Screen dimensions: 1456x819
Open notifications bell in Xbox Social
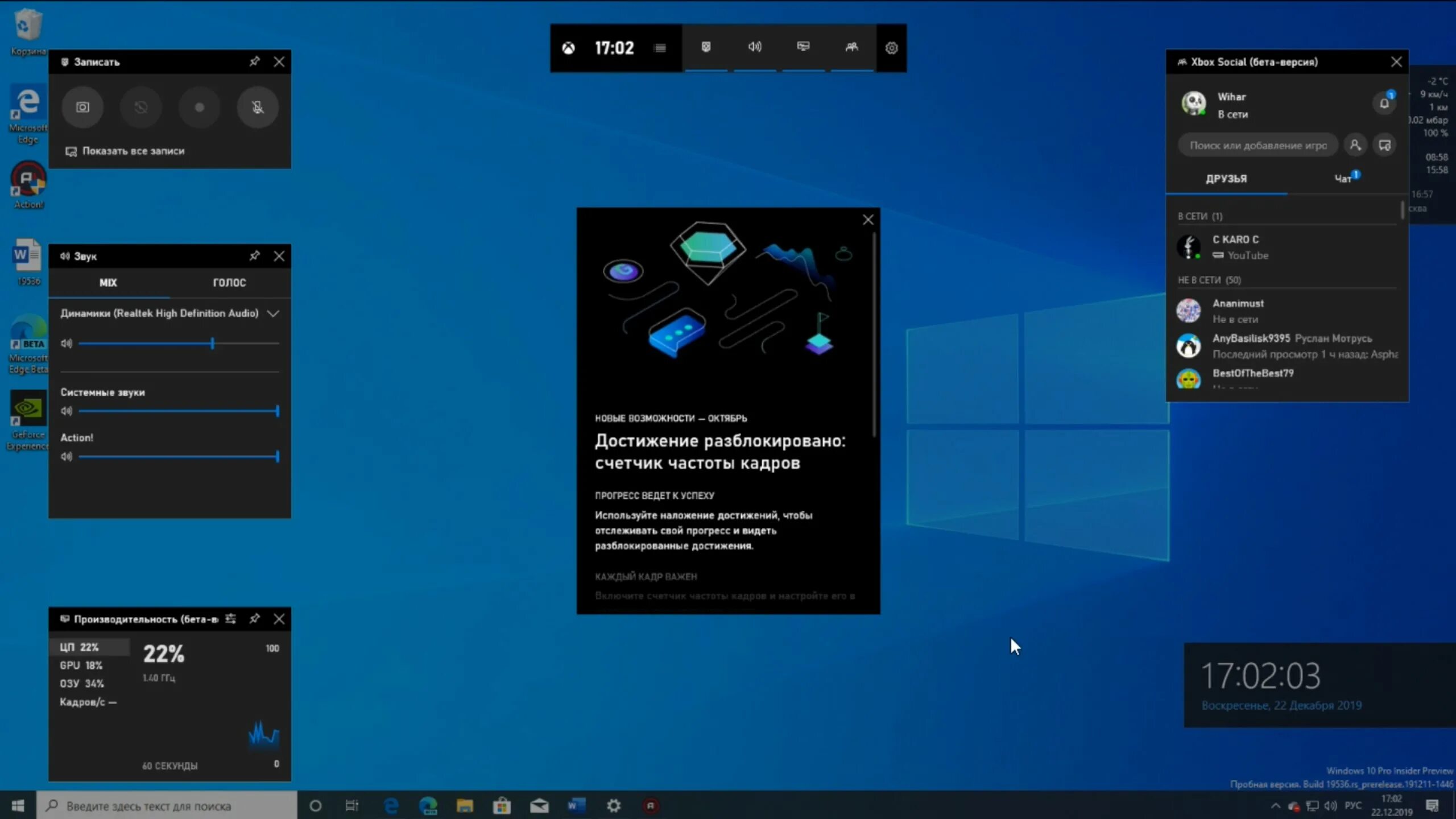pyautogui.click(x=1384, y=103)
